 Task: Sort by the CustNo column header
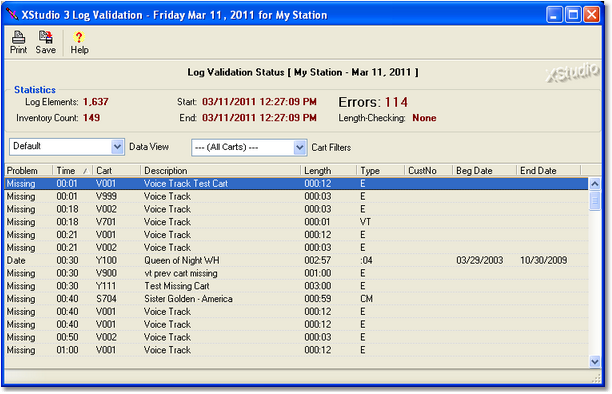pyautogui.click(x=428, y=171)
